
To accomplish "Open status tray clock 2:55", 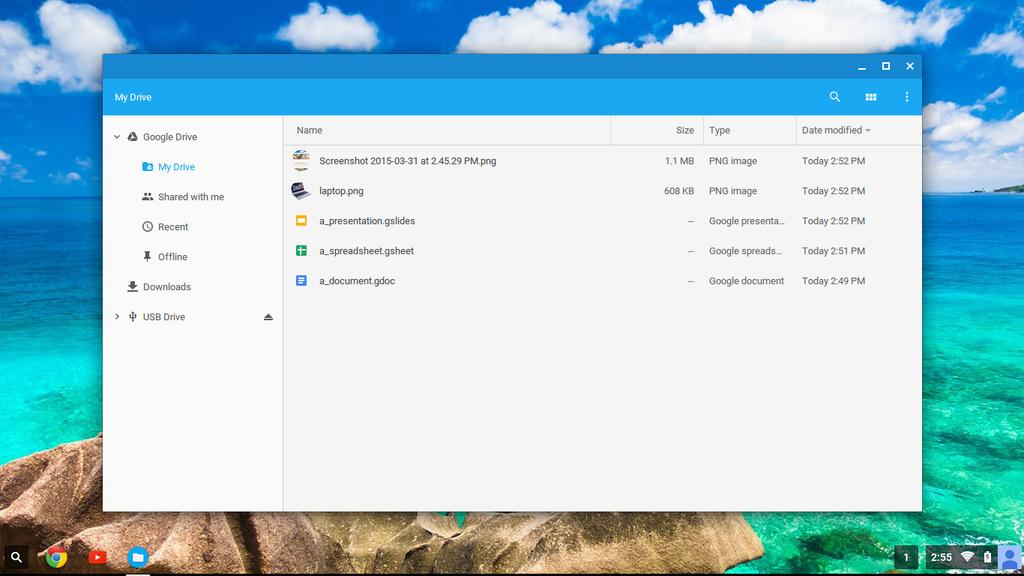I will click(x=941, y=557).
